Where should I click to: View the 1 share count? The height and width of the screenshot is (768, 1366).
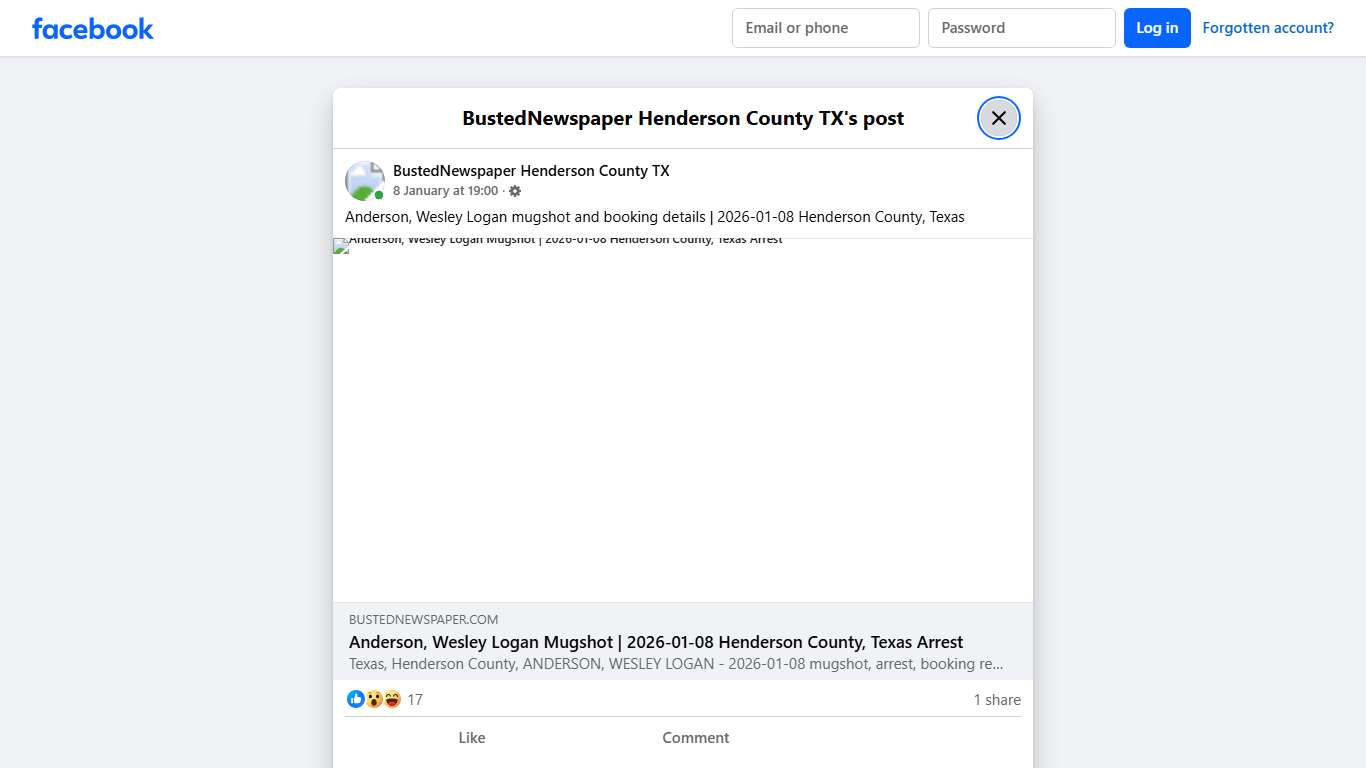tap(996, 699)
